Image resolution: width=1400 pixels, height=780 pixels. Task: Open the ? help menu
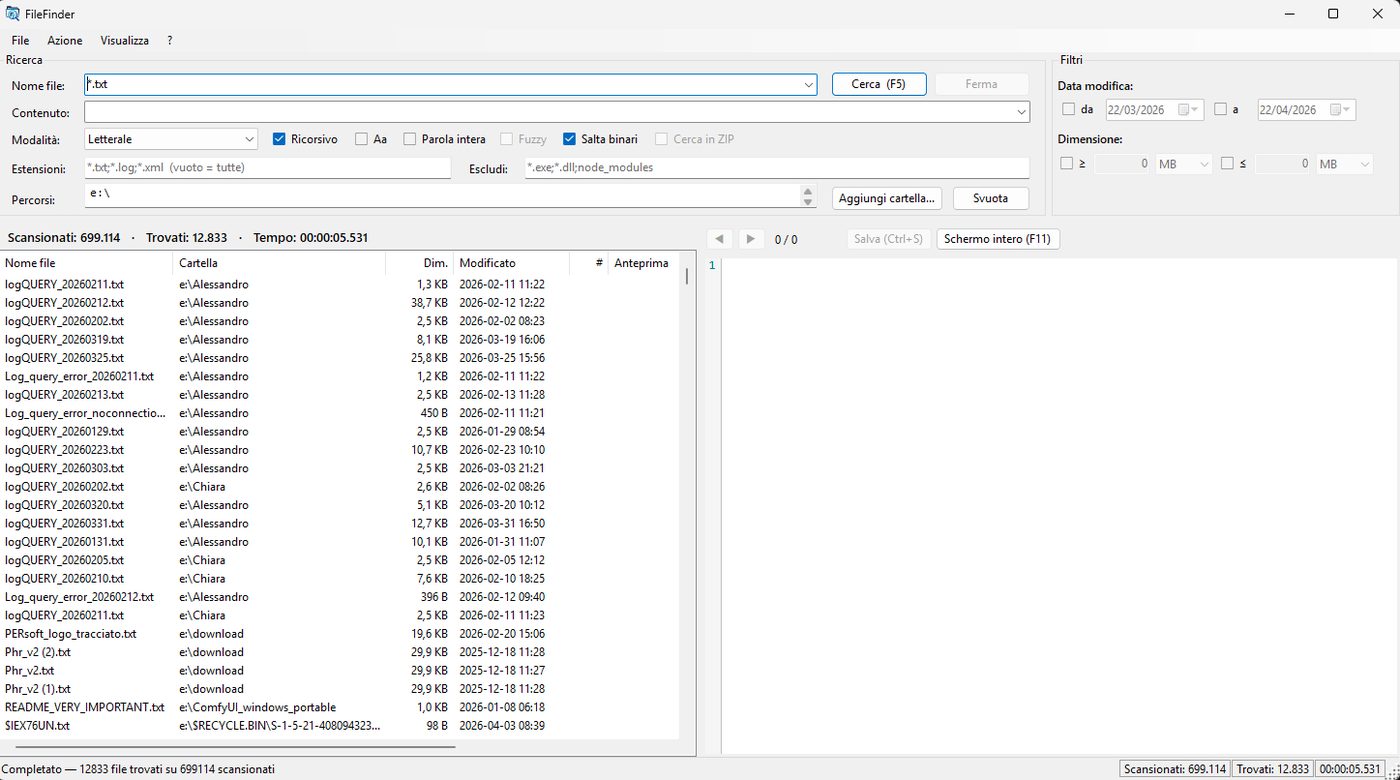point(170,41)
